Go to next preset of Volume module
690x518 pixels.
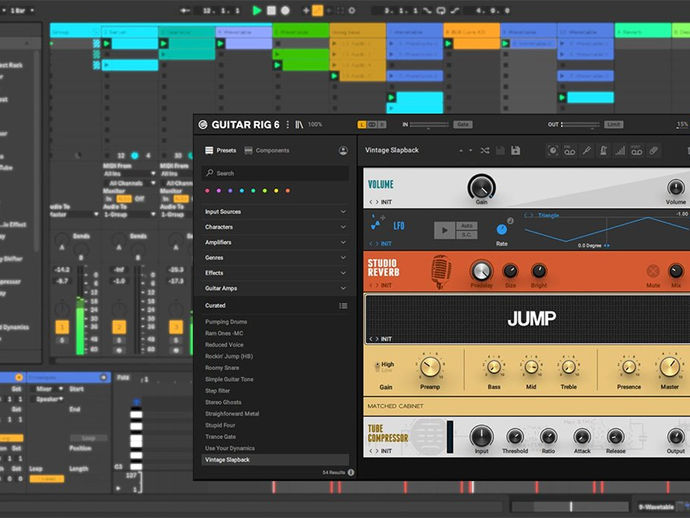click(x=377, y=202)
